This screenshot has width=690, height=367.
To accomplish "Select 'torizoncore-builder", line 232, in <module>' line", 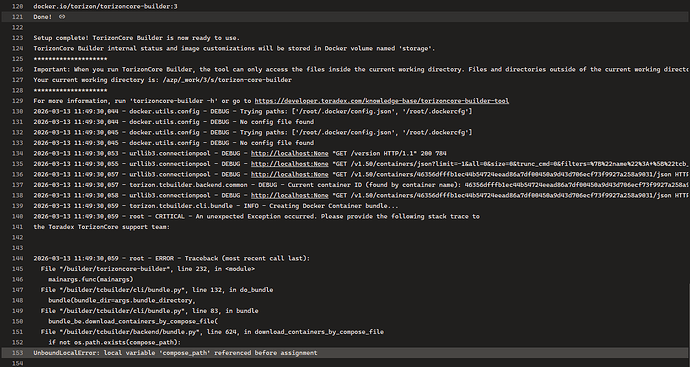I will pos(148,269).
